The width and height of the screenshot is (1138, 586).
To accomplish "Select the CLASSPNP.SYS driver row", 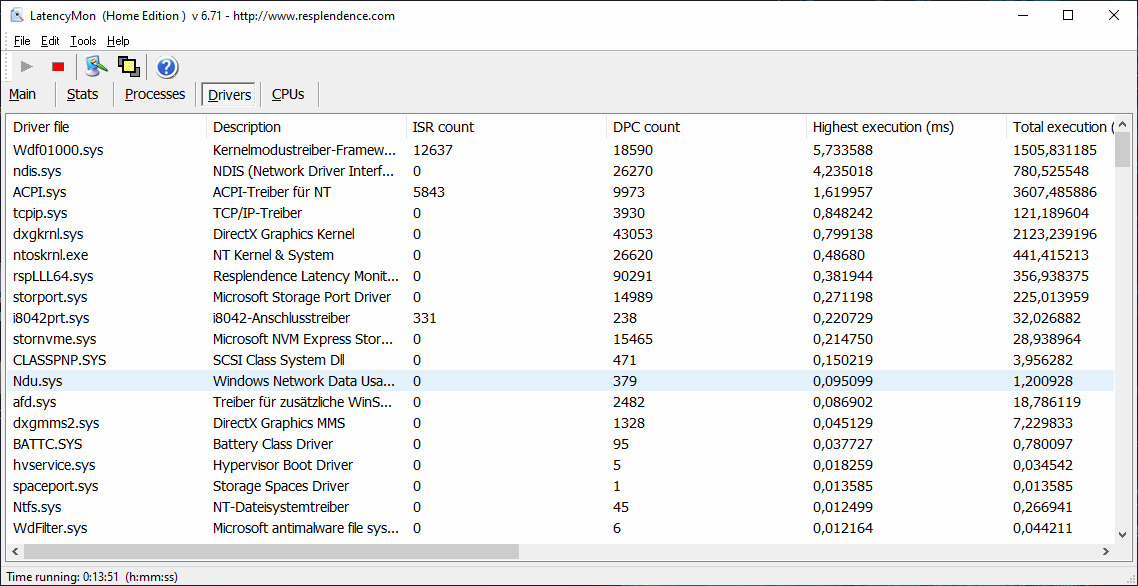I will [560, 360].
